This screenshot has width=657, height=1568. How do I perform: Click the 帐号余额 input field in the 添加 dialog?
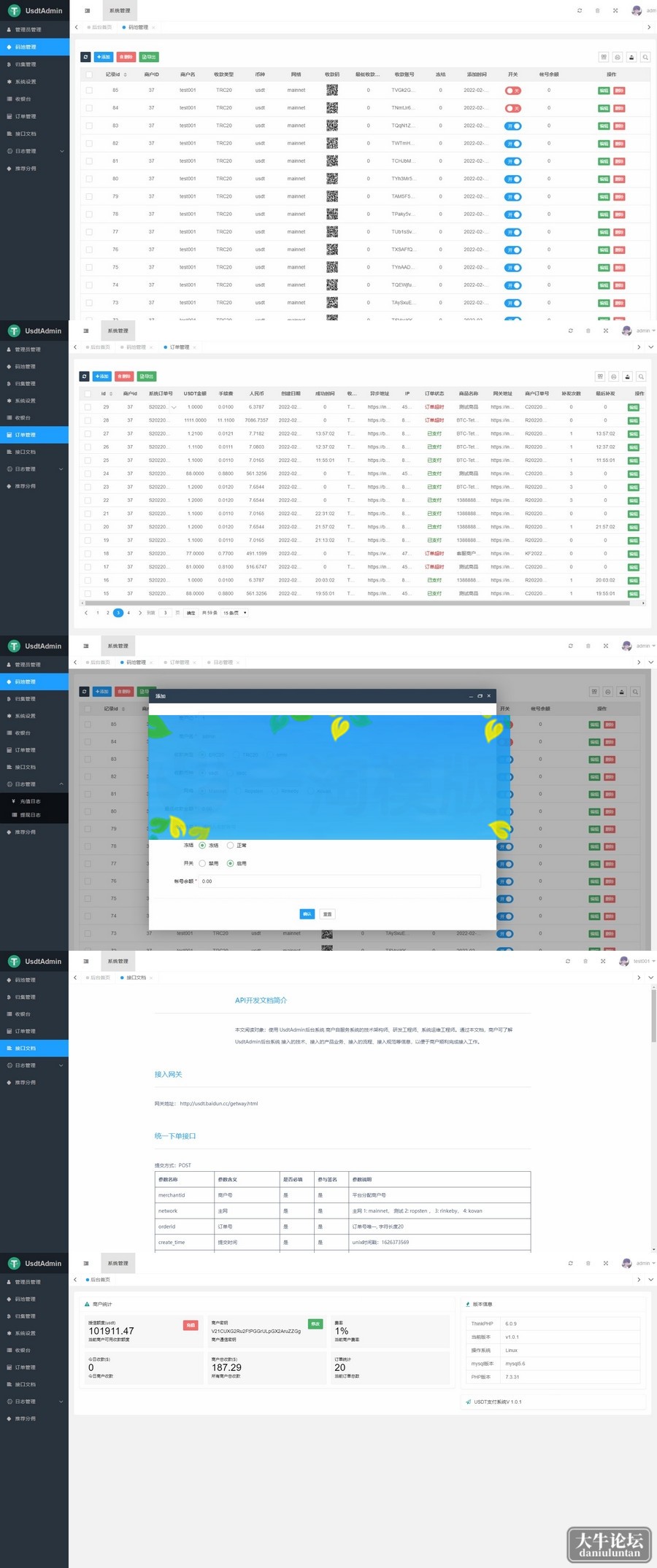click(340, 881)
